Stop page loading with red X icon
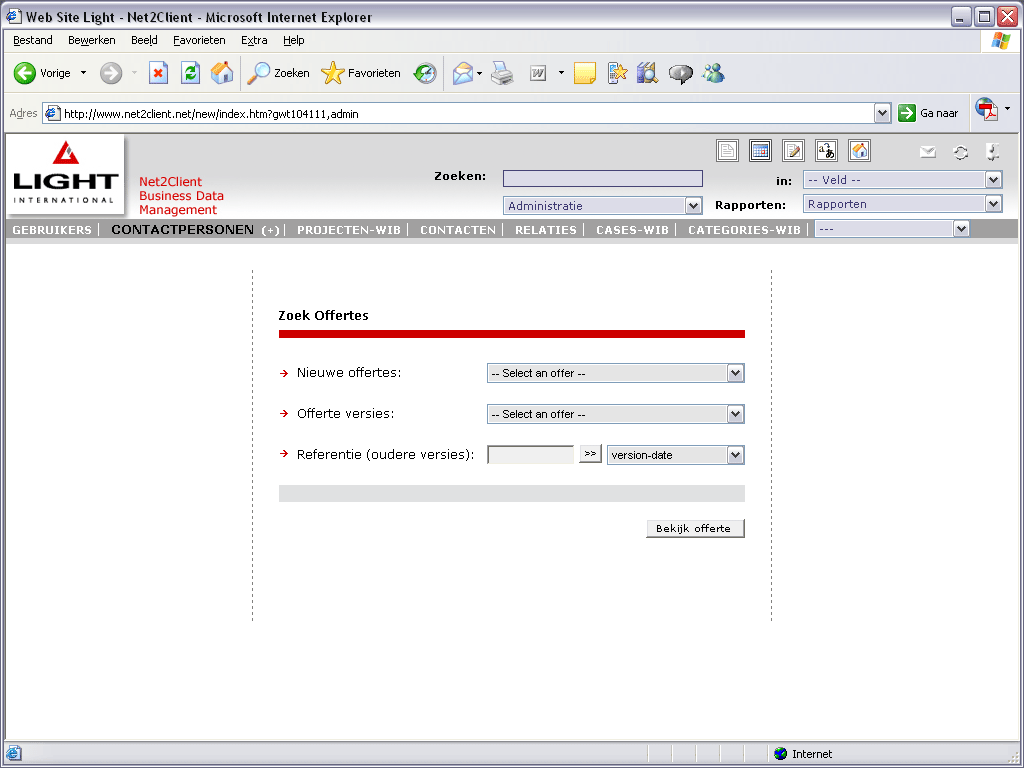Screen dimensions: 1024x768 click(x=158, y=73)
